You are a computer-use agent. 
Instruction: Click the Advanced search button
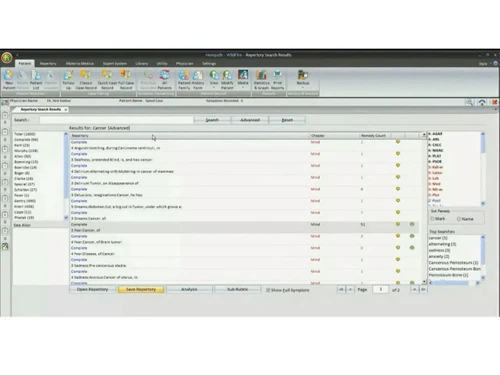pyautogui.click(x=250, y=120)
